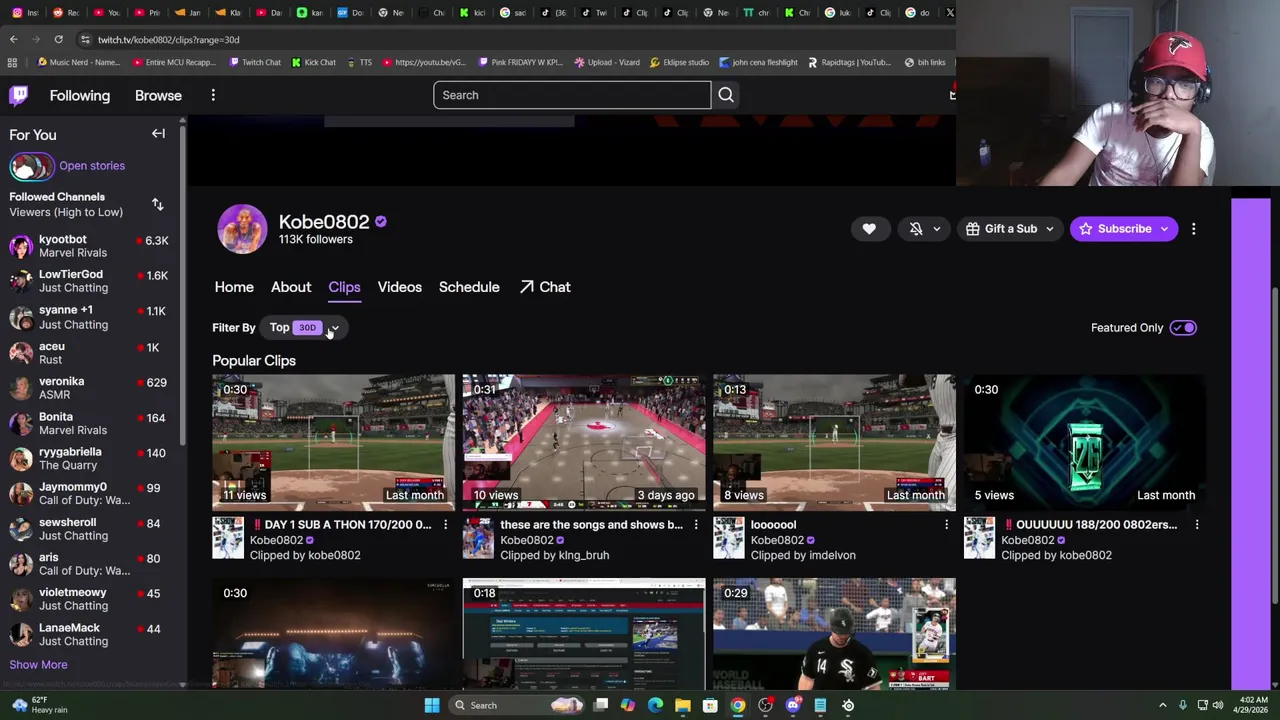Click browser back arrow
1280x720 pixels.
coord(13,39)
